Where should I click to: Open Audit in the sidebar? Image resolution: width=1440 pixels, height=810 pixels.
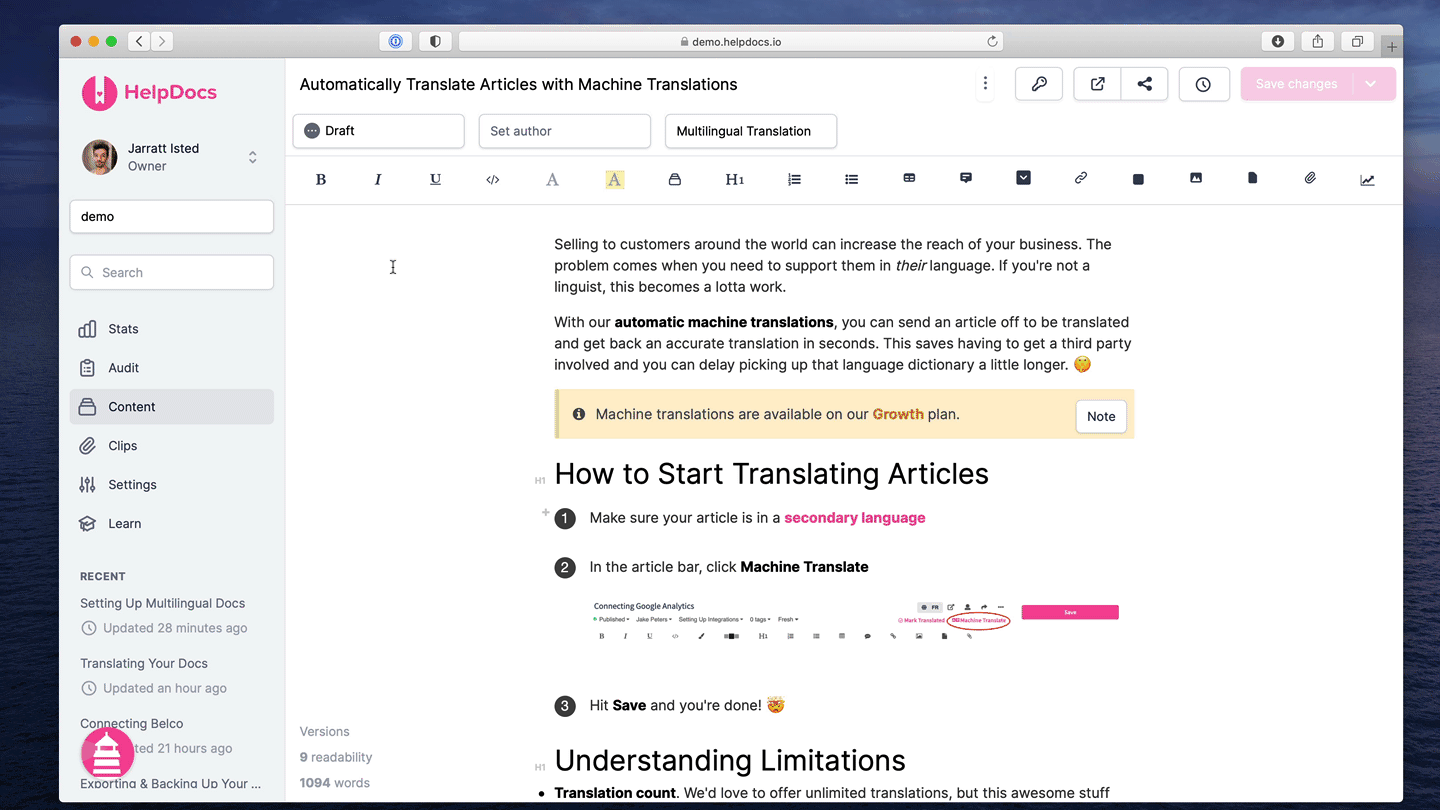point(171,368)
